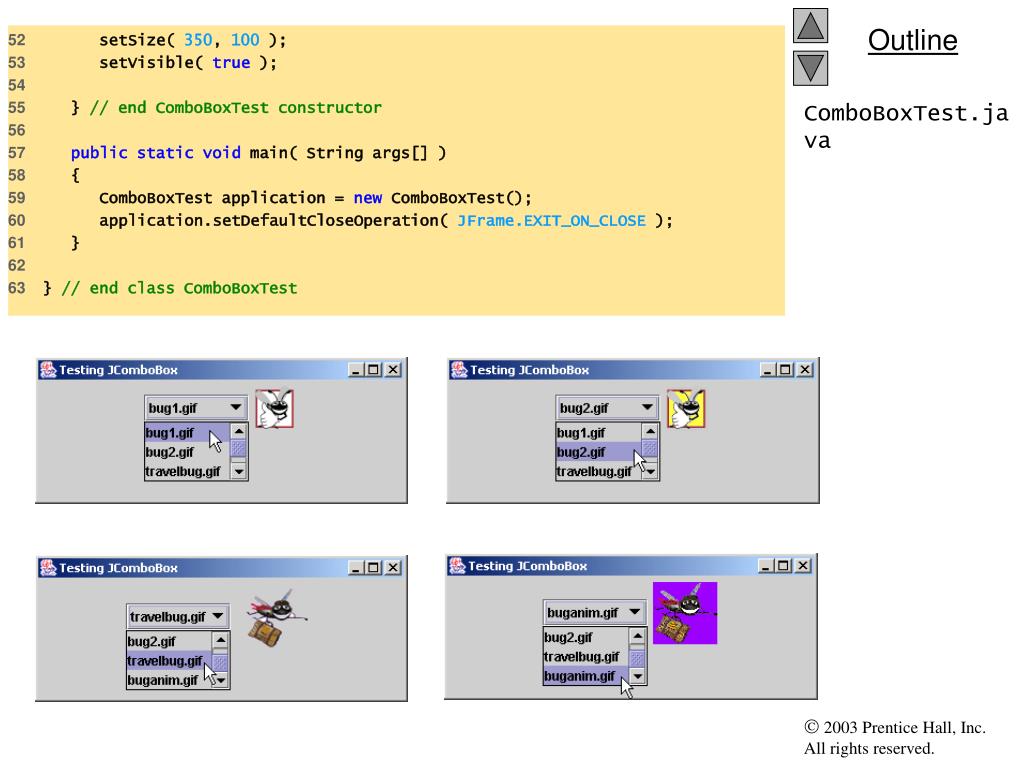
Task: Close the bug2.gif Testing JComboBox window
Action: [805, 370]
